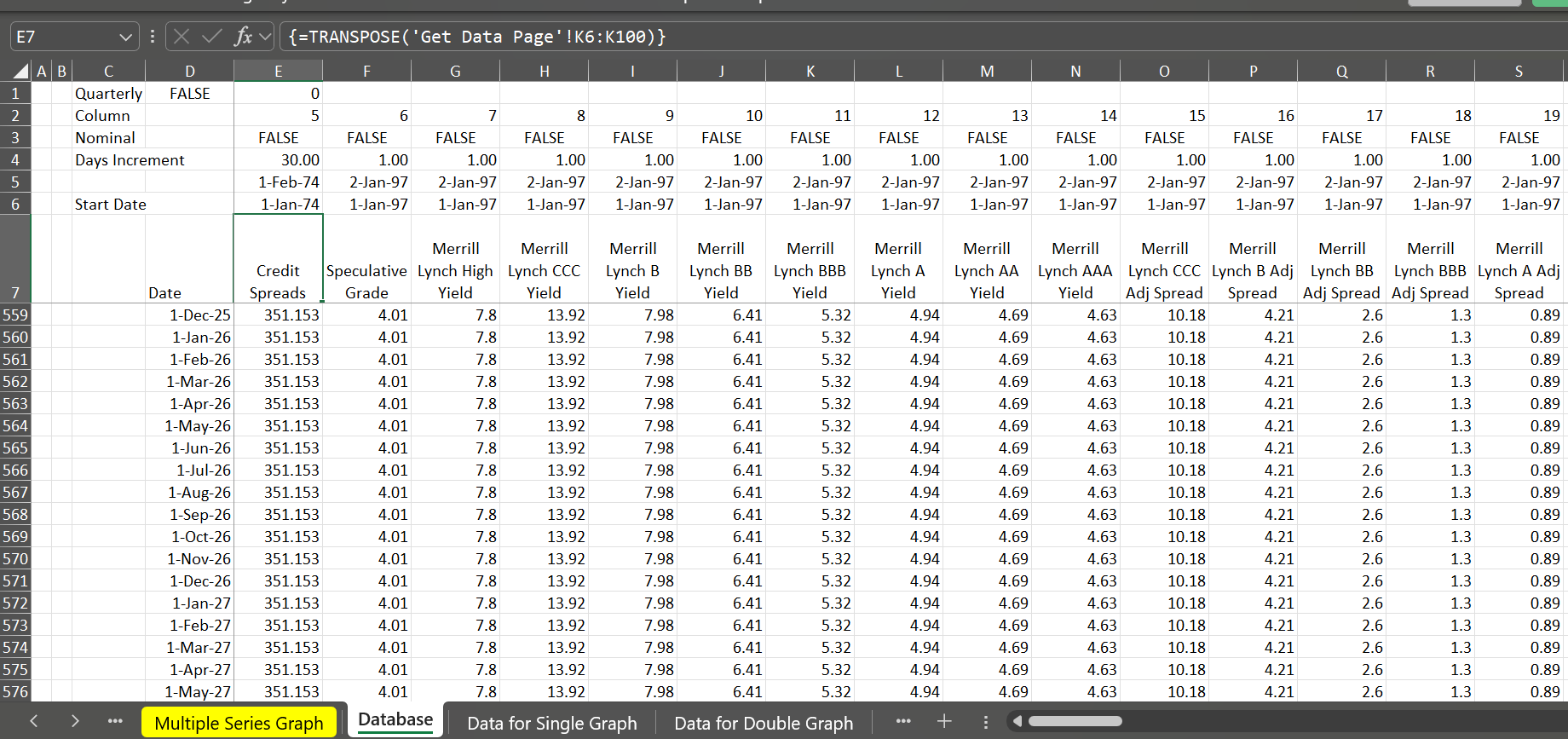
Task: Select the Credit Spreads header cell
Action: pyautogui.click(x=278, y=258)
